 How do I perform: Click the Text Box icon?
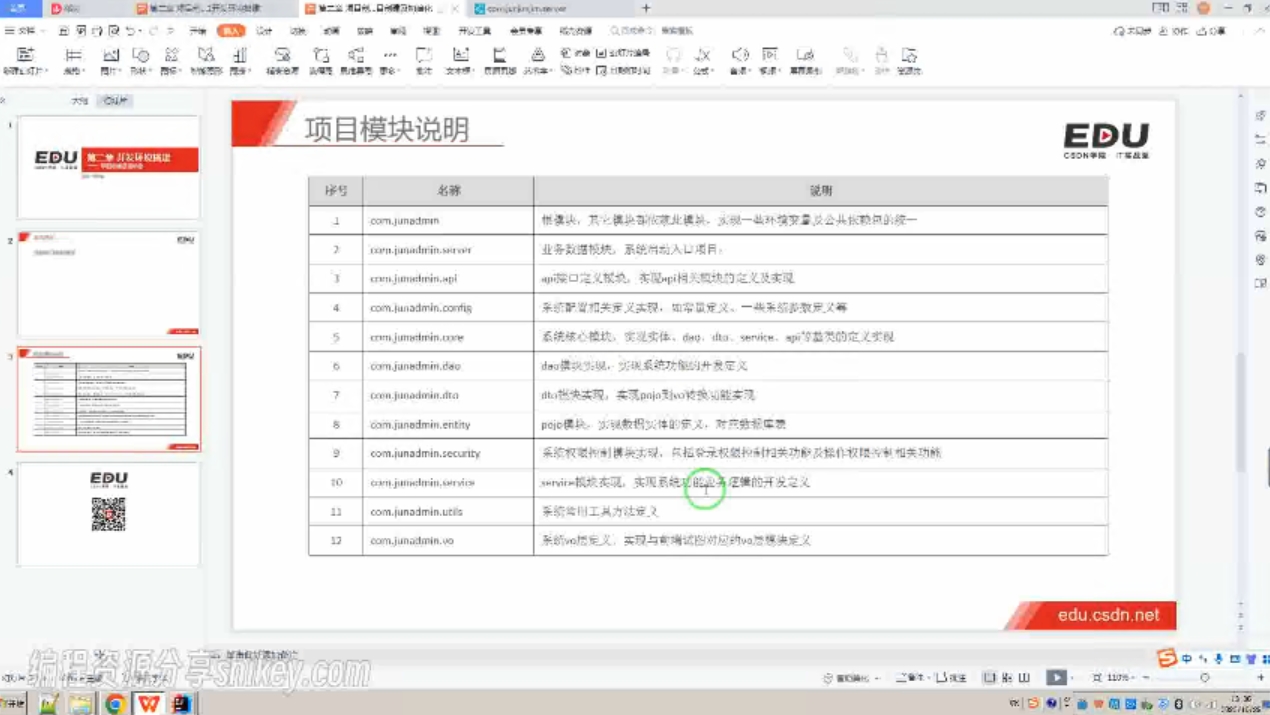(460, 56)
